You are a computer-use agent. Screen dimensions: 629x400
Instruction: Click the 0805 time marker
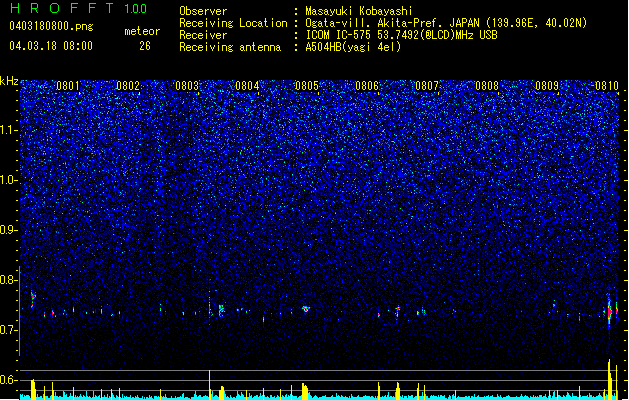click(x=307, y=86)
